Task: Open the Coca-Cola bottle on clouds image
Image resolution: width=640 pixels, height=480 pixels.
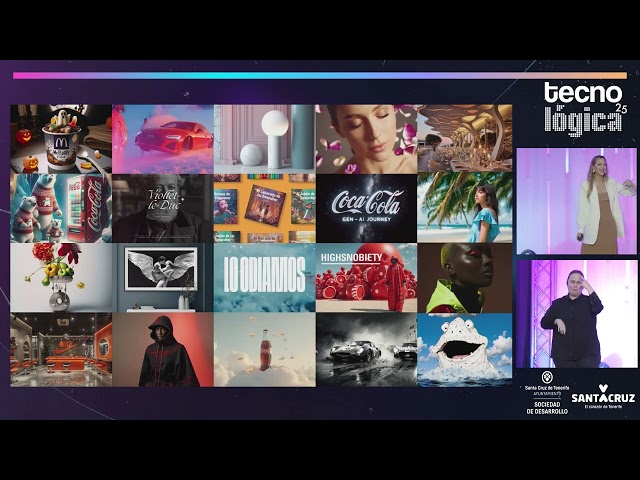Action: pos(264,350)
